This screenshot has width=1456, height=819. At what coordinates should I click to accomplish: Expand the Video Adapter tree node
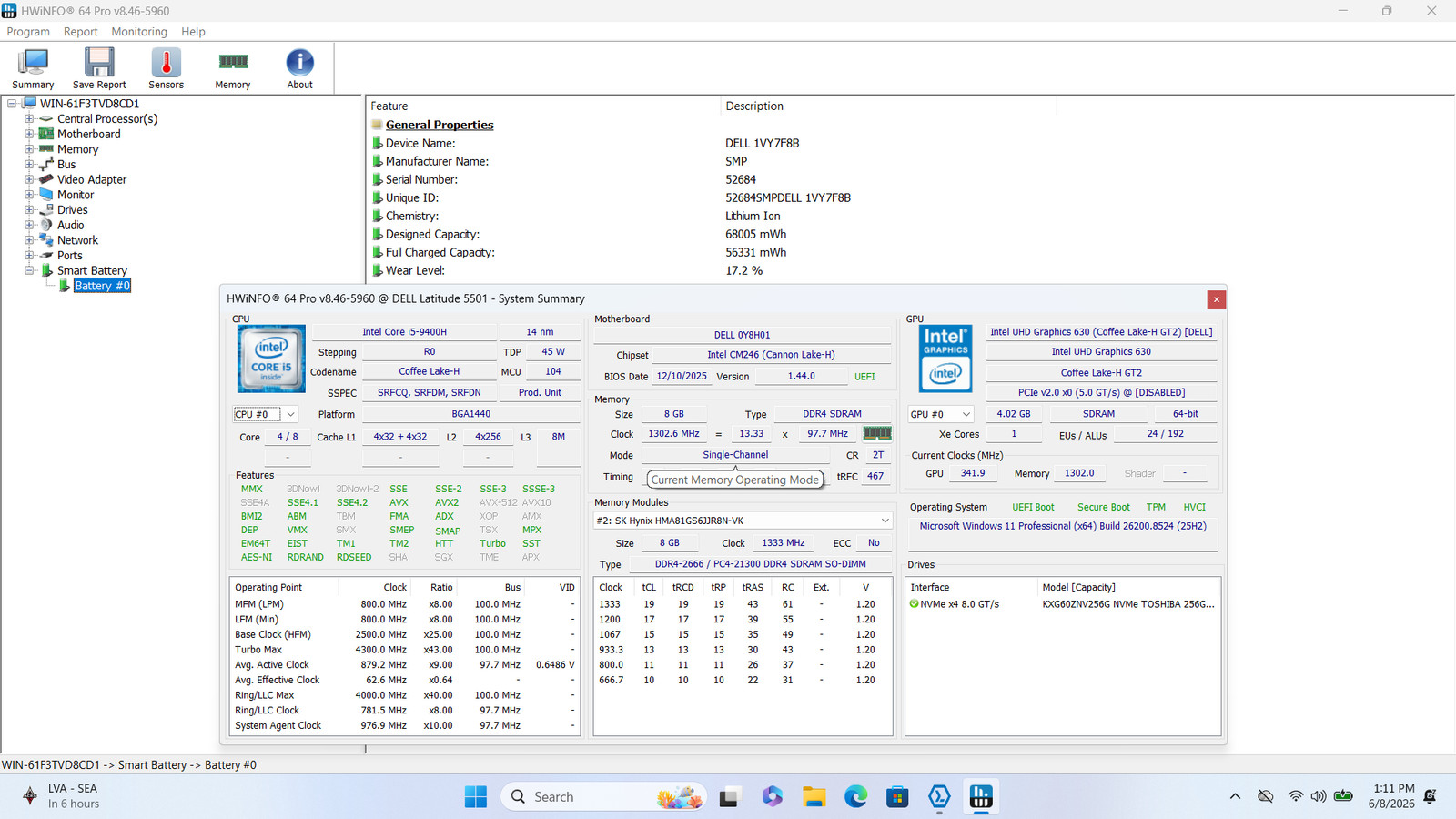(x=29, y=179)
